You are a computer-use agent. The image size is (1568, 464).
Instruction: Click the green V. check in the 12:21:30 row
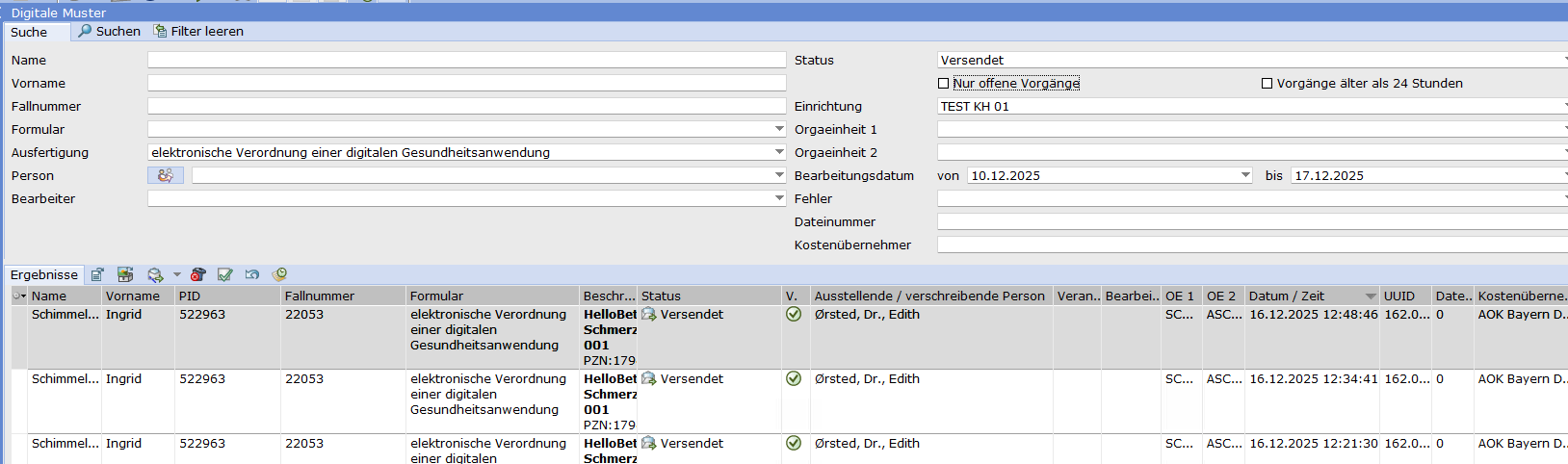click(794, 444)
